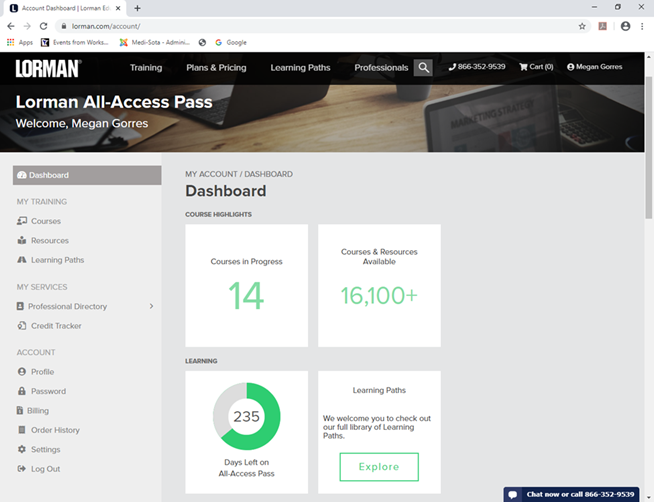654x502 pixels.
Task: Click the shopping cart icon
Action: click(523, 67)
